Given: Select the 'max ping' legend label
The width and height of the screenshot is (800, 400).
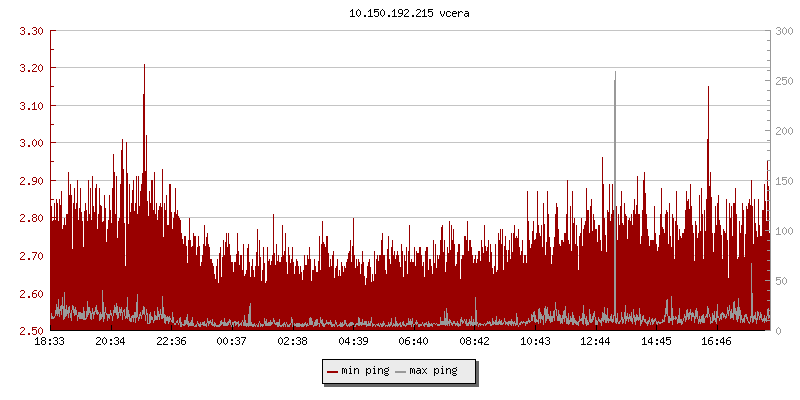Looking at the screenshot, I should point(433,371).
